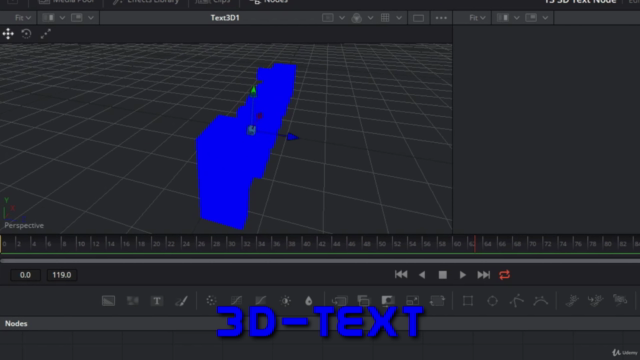Add a Brightness Contrast sun node
640x360 pixels.
tap(285, 301)
